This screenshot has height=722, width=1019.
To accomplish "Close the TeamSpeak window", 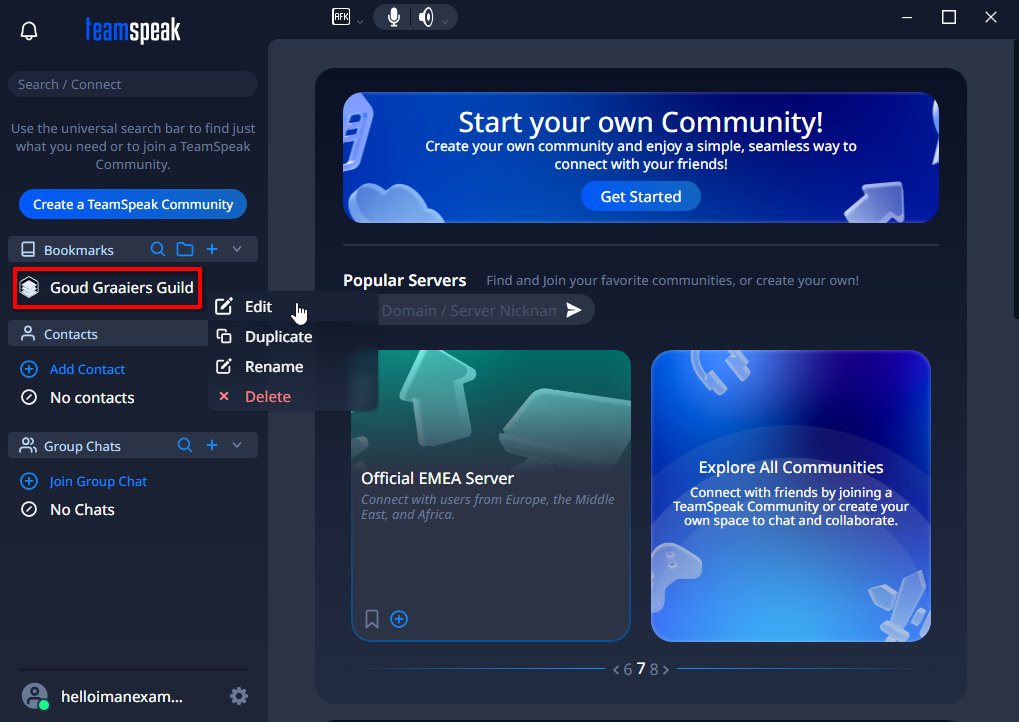I will pyautogui.click(x=990, y=18).
